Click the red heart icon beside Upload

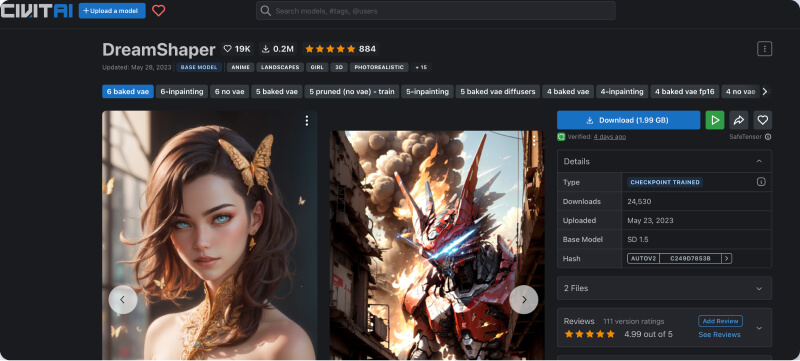coord(159,11)
